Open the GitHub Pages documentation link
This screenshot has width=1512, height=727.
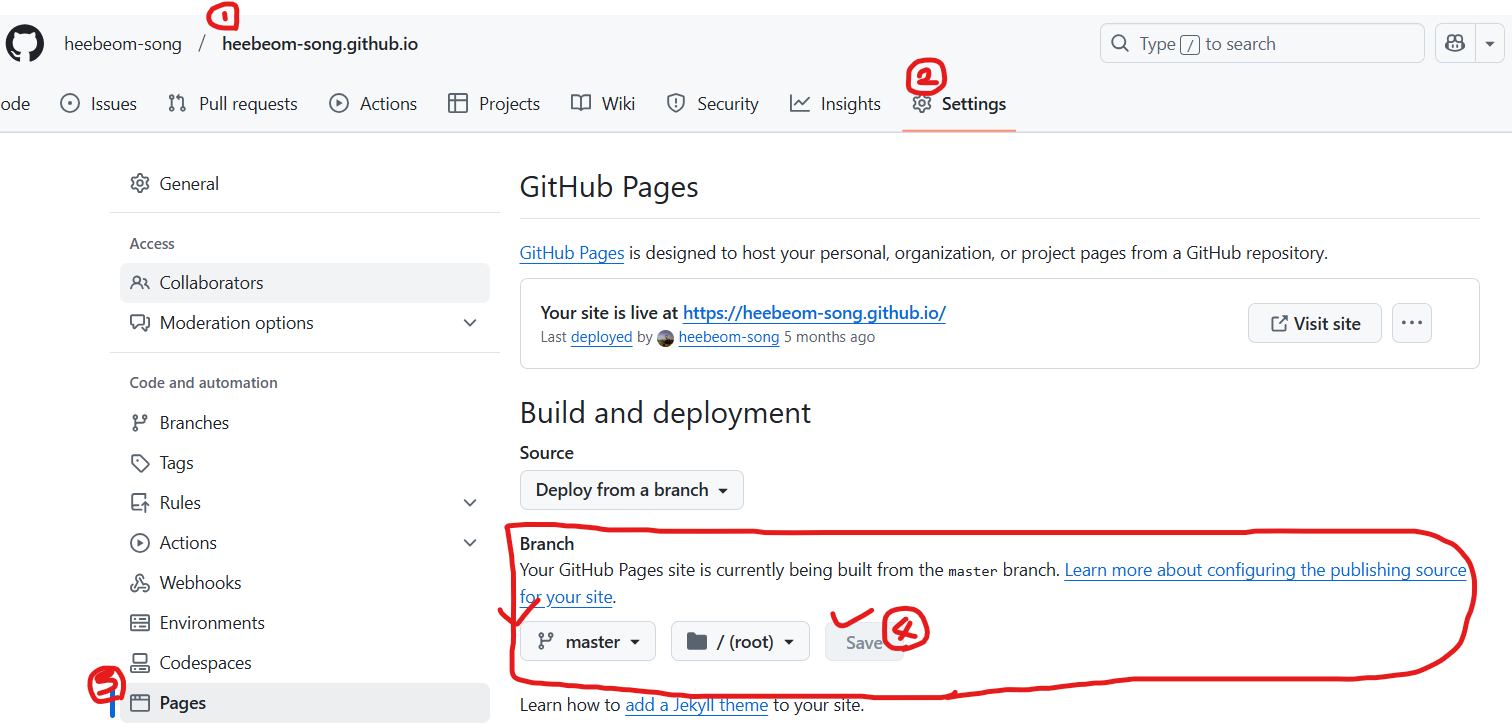point(572,253)
